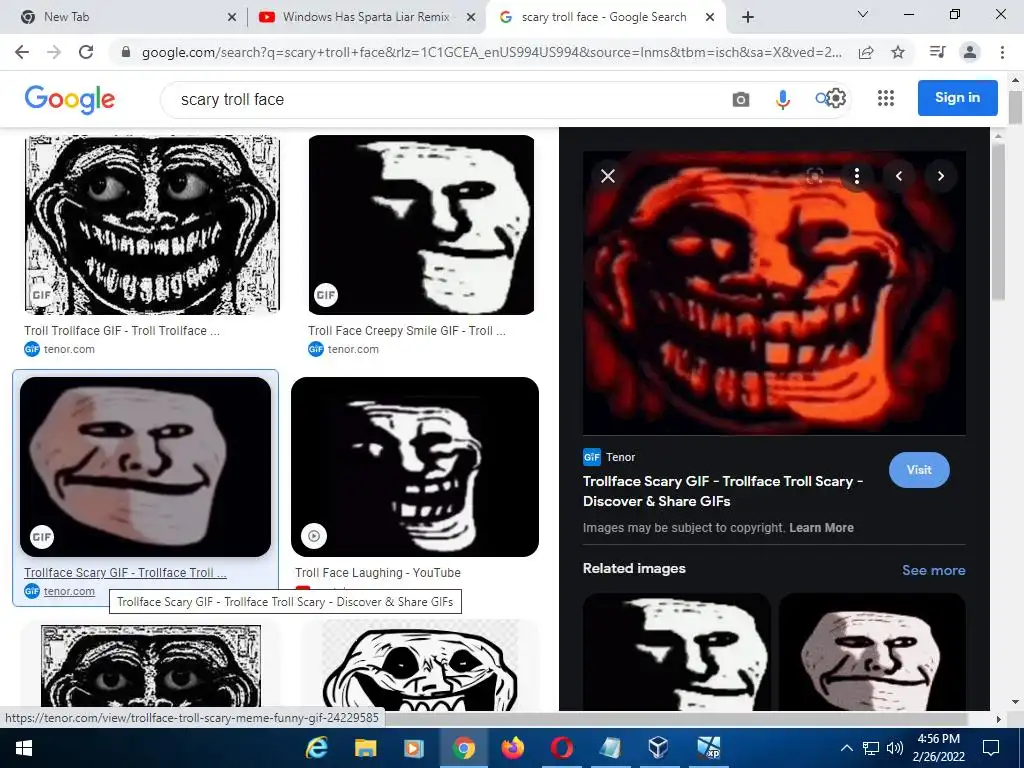Click the page vertical scrollbar thumb
The height and width of the screenshot is (768, 1024).
coord(1015,106)
